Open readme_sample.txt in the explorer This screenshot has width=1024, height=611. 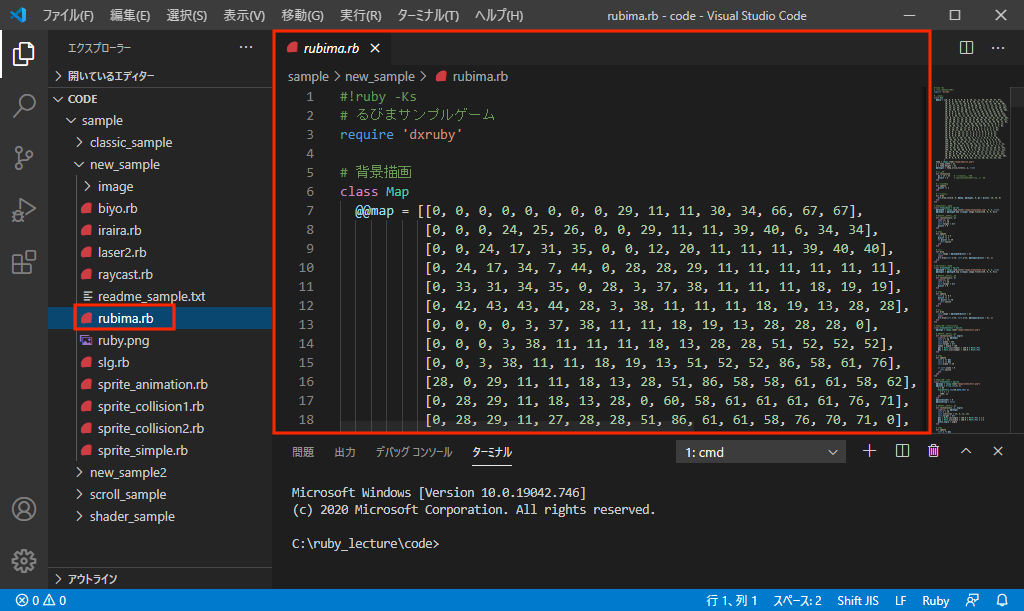160,296
